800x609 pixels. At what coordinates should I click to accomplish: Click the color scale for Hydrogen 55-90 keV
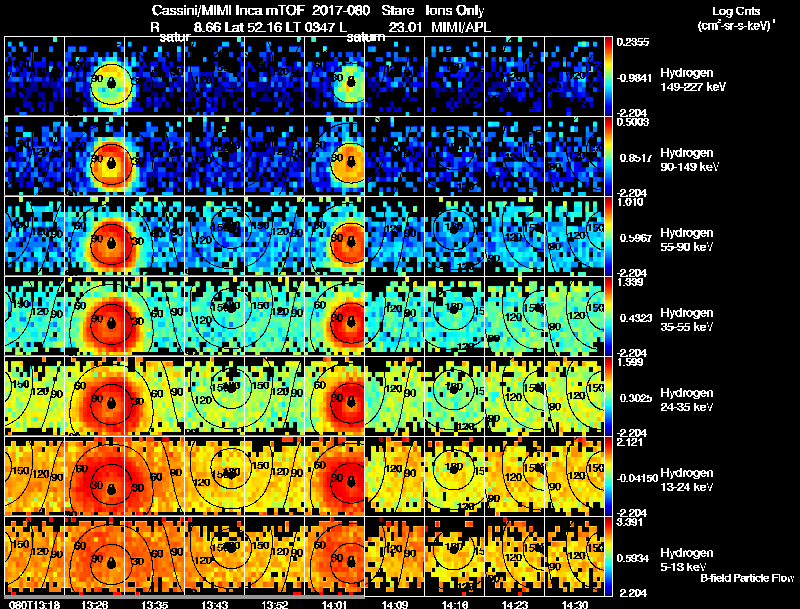click(608, 236)
